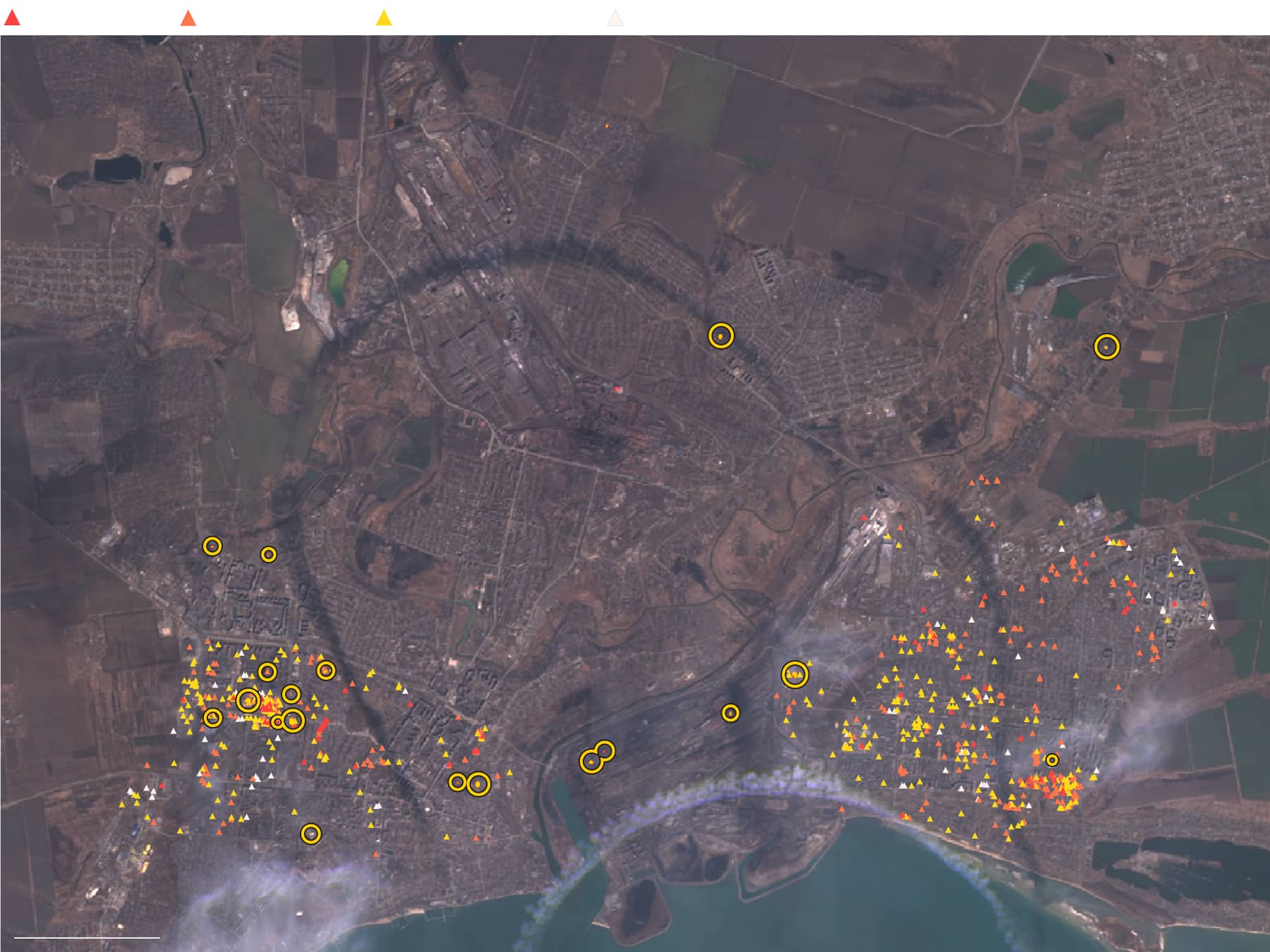Click the scale bar line at bottom left

coord(87,937)
